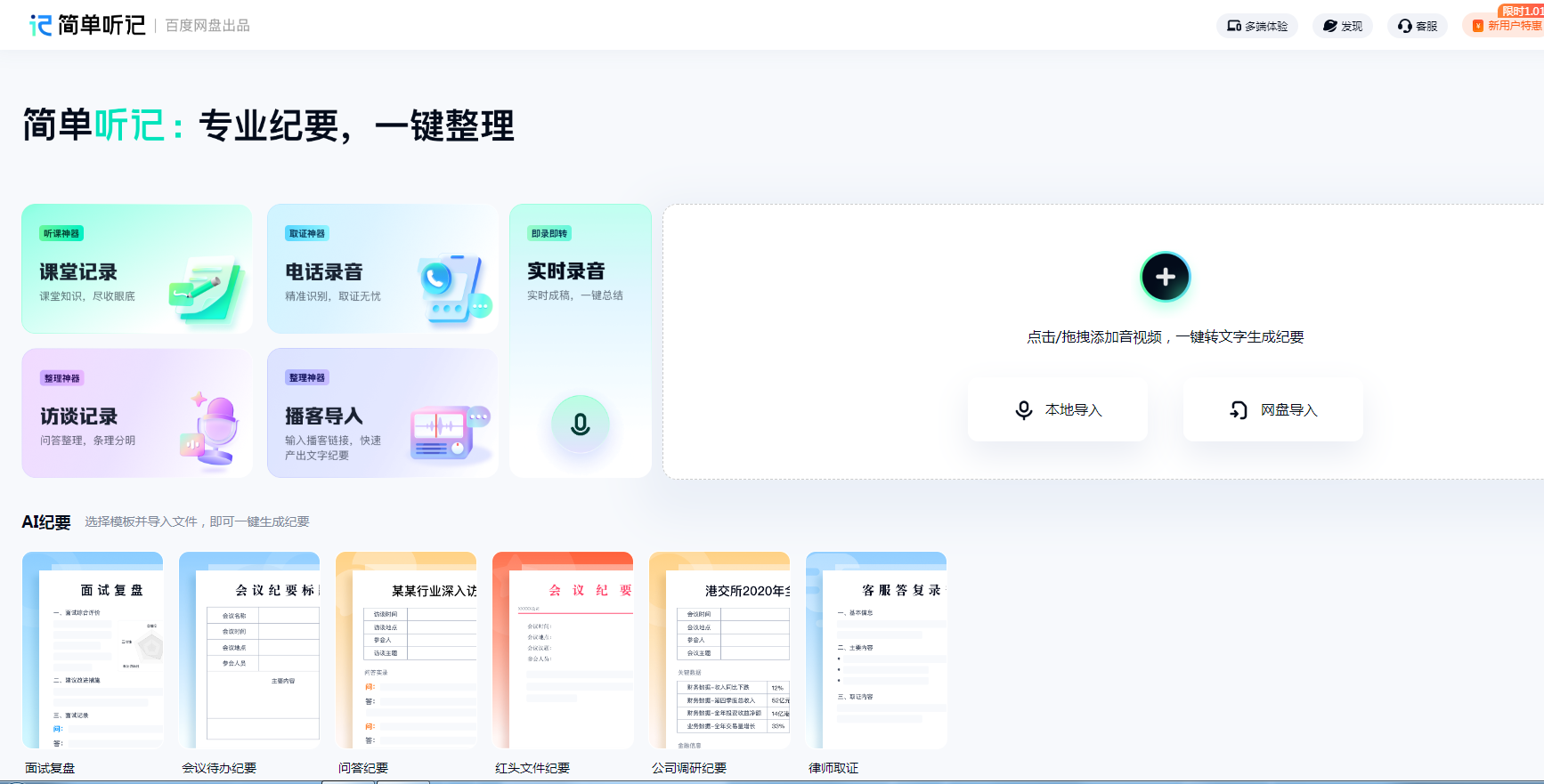Screen dimensions: 1544x784
Task: Click the plus icon to add media
Action: point(1166,277)
